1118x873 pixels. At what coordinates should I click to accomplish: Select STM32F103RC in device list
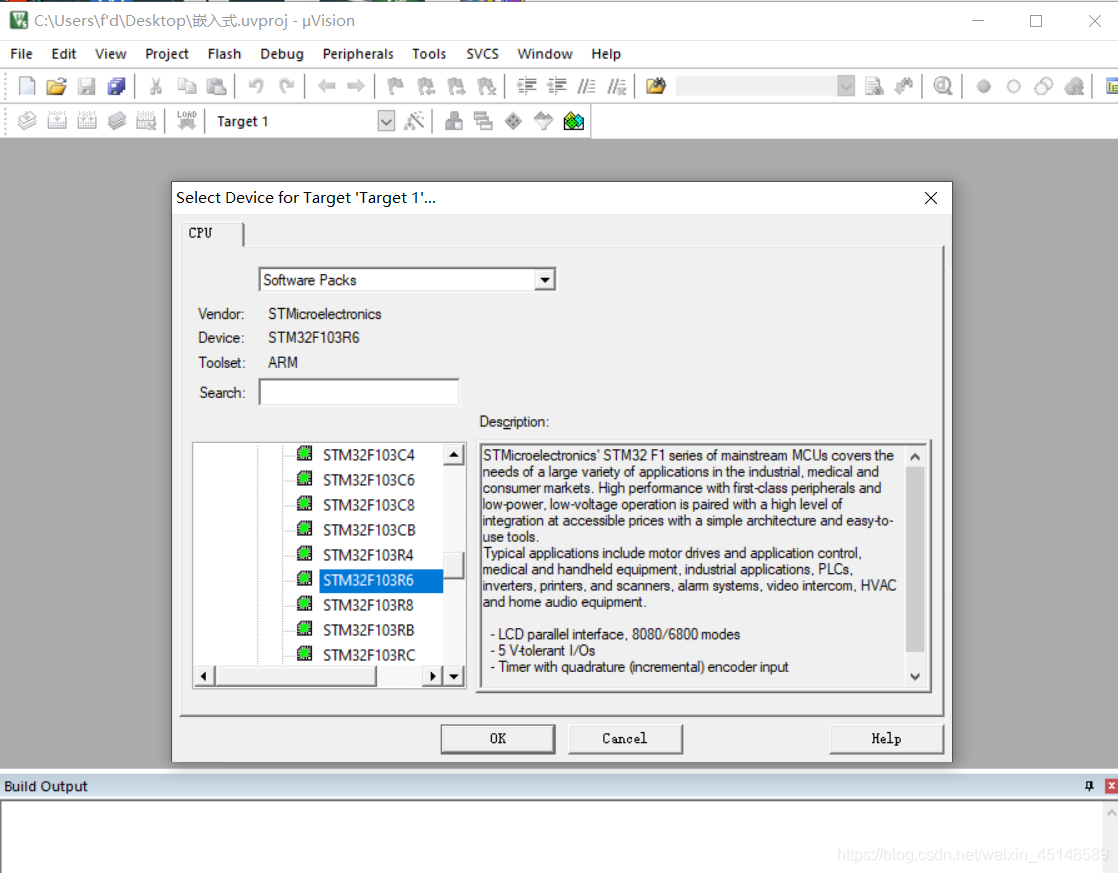pyautogui.click(x=368, y=655)
